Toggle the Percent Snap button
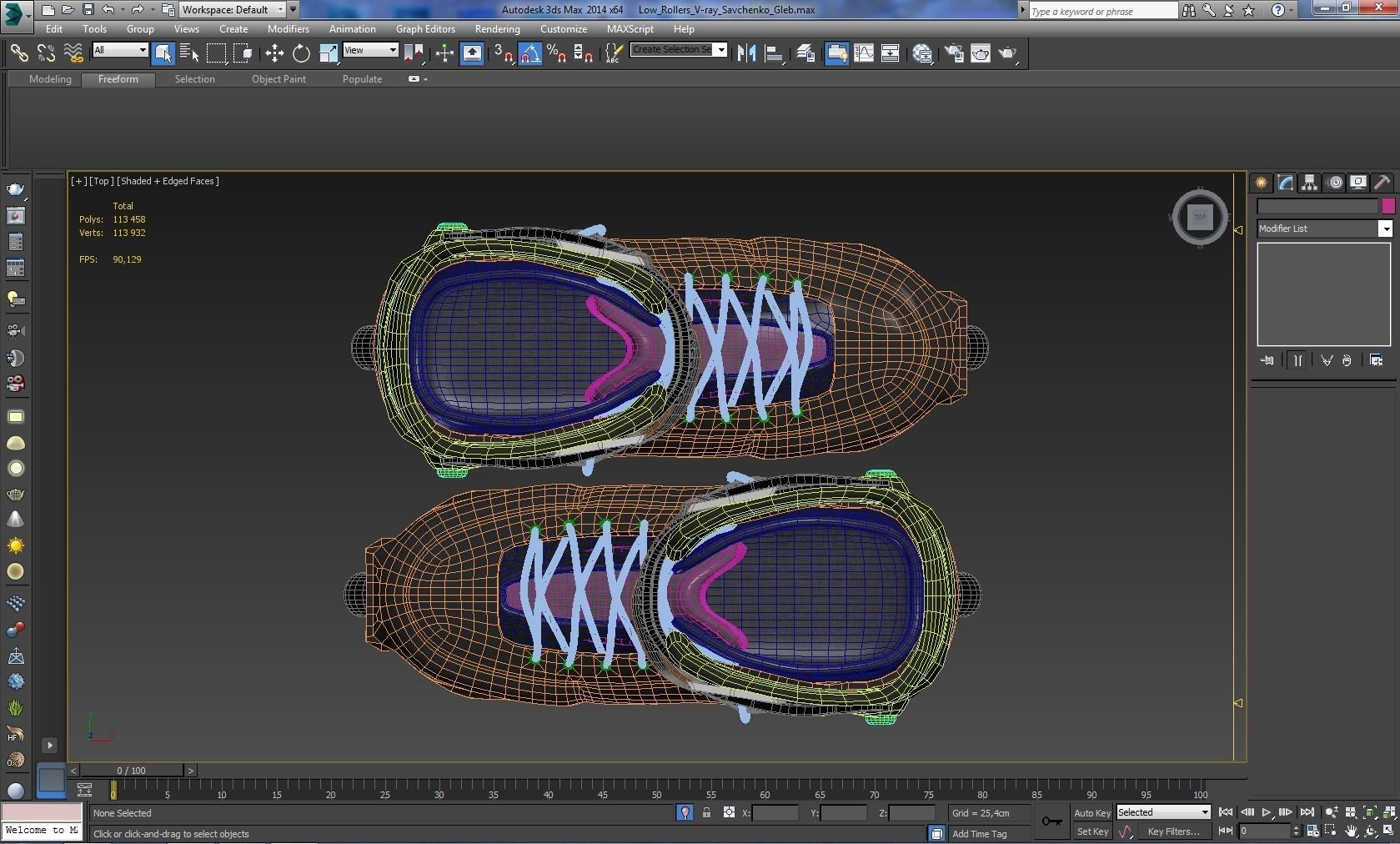This screenshot has height=844, width=1400. point(557,53)
